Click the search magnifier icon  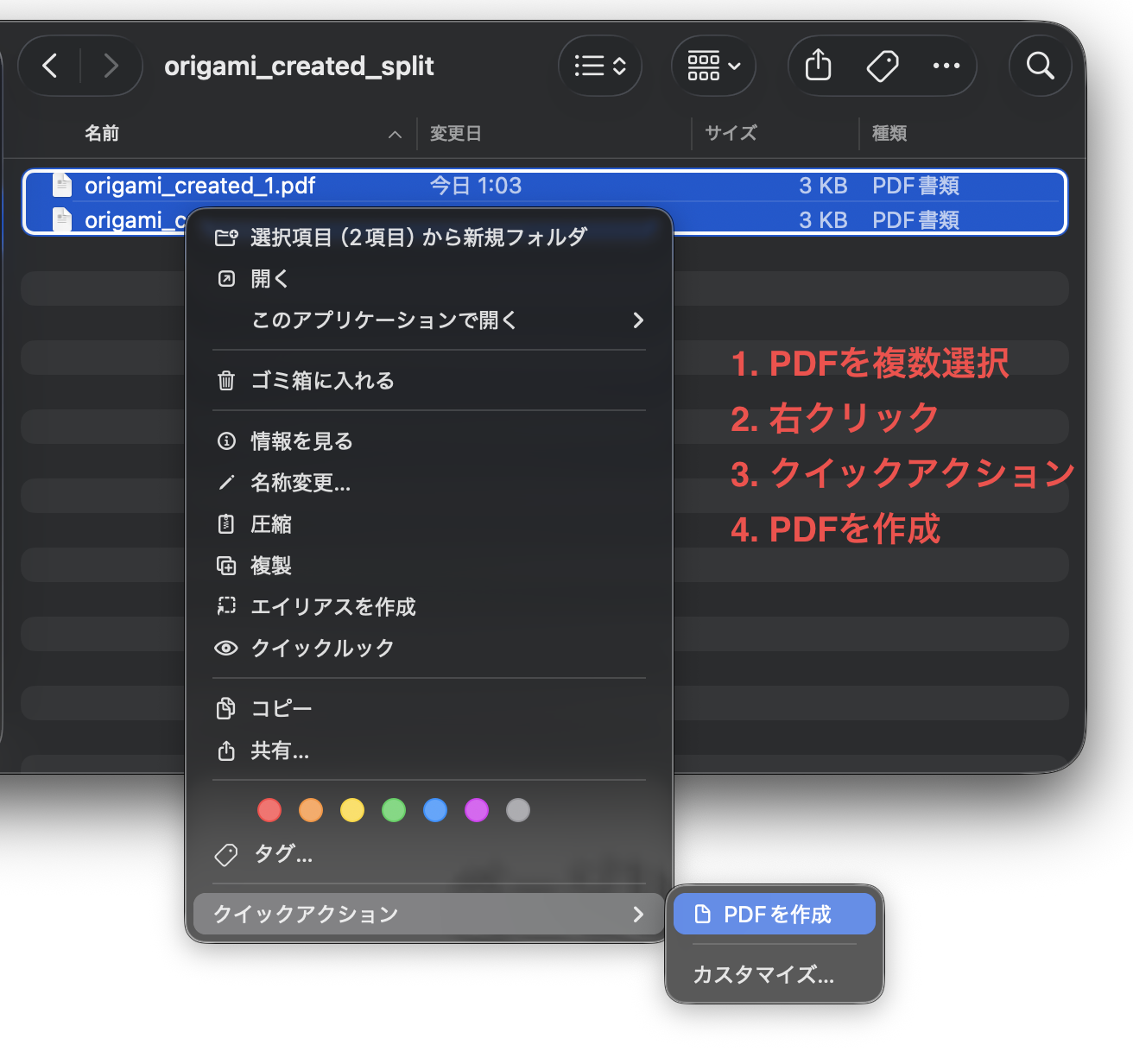pos(1040,66)
